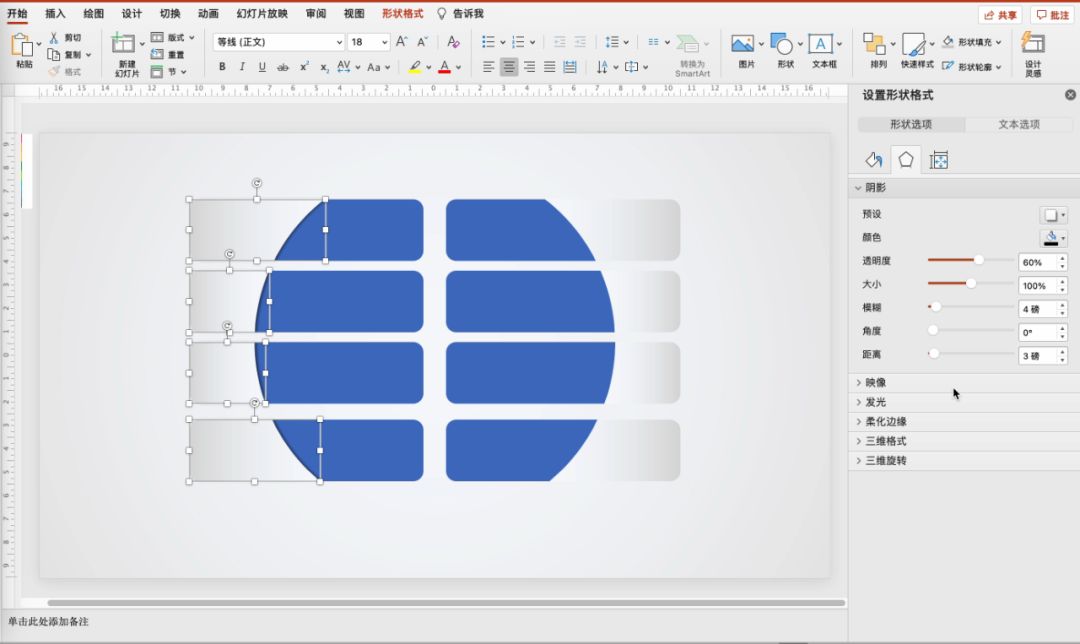Expand the Soft Edges (柔化边缘) section

point(858,422)
